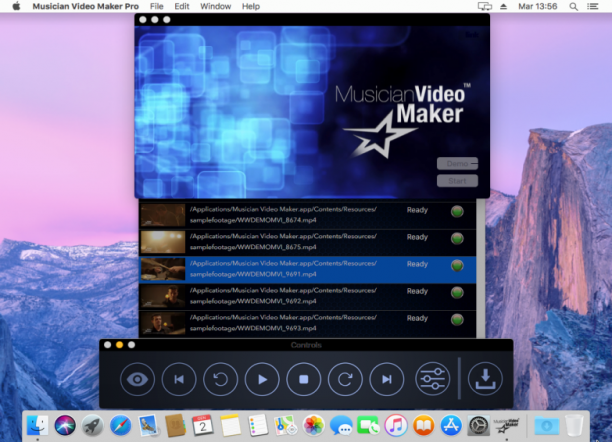612x442 pixels.
Task: Open Contacts book icon in Dock
Action: click(x=175, y=425)
